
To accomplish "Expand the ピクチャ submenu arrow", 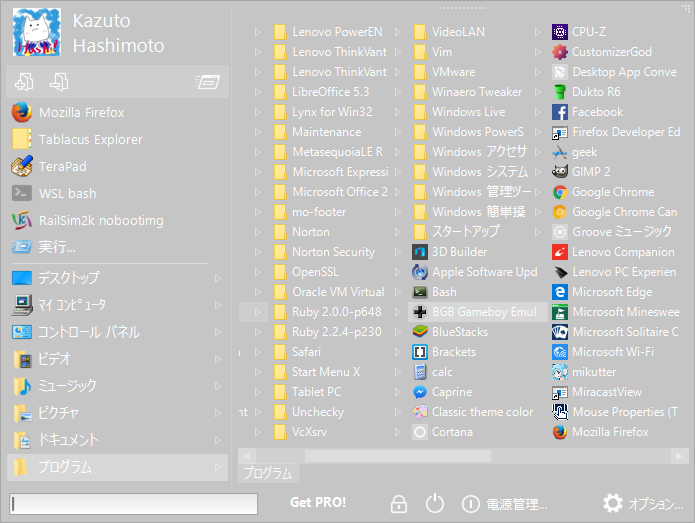I will pyautogui.click(x=218, y=413).
